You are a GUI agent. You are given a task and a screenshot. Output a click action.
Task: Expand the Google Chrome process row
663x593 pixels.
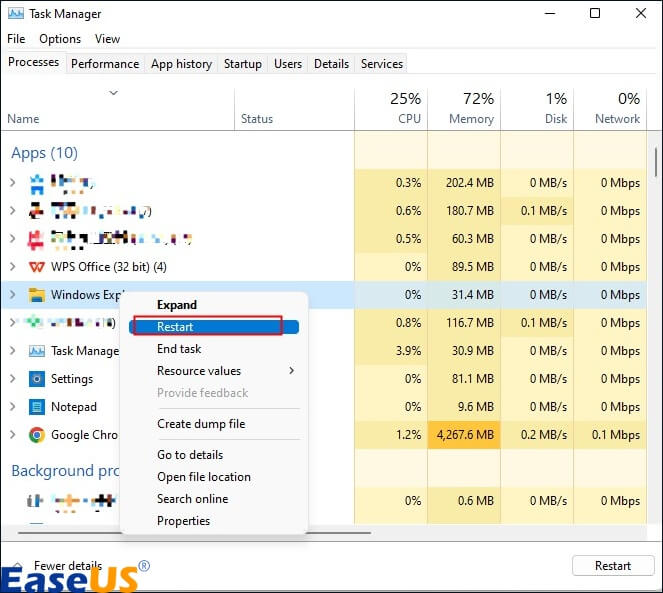tap(13, 435)
